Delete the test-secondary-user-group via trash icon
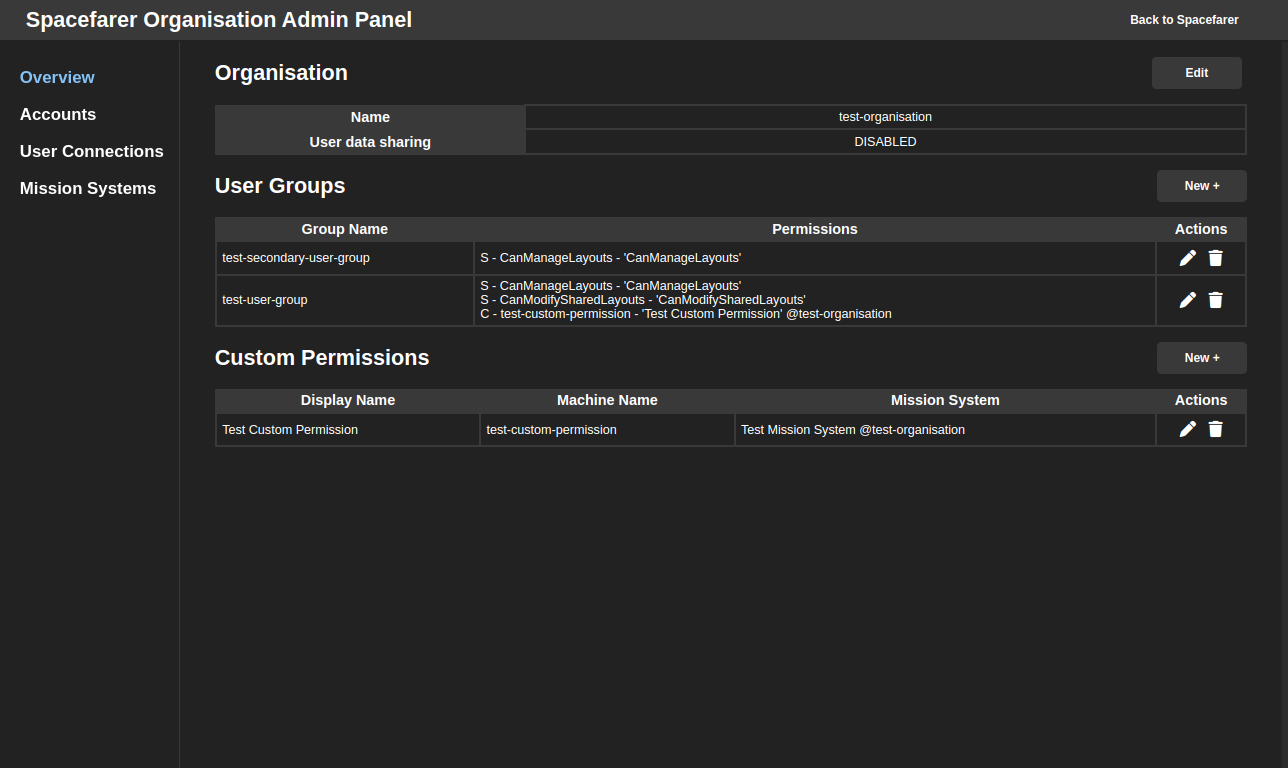 click(x=1215, y=258)
